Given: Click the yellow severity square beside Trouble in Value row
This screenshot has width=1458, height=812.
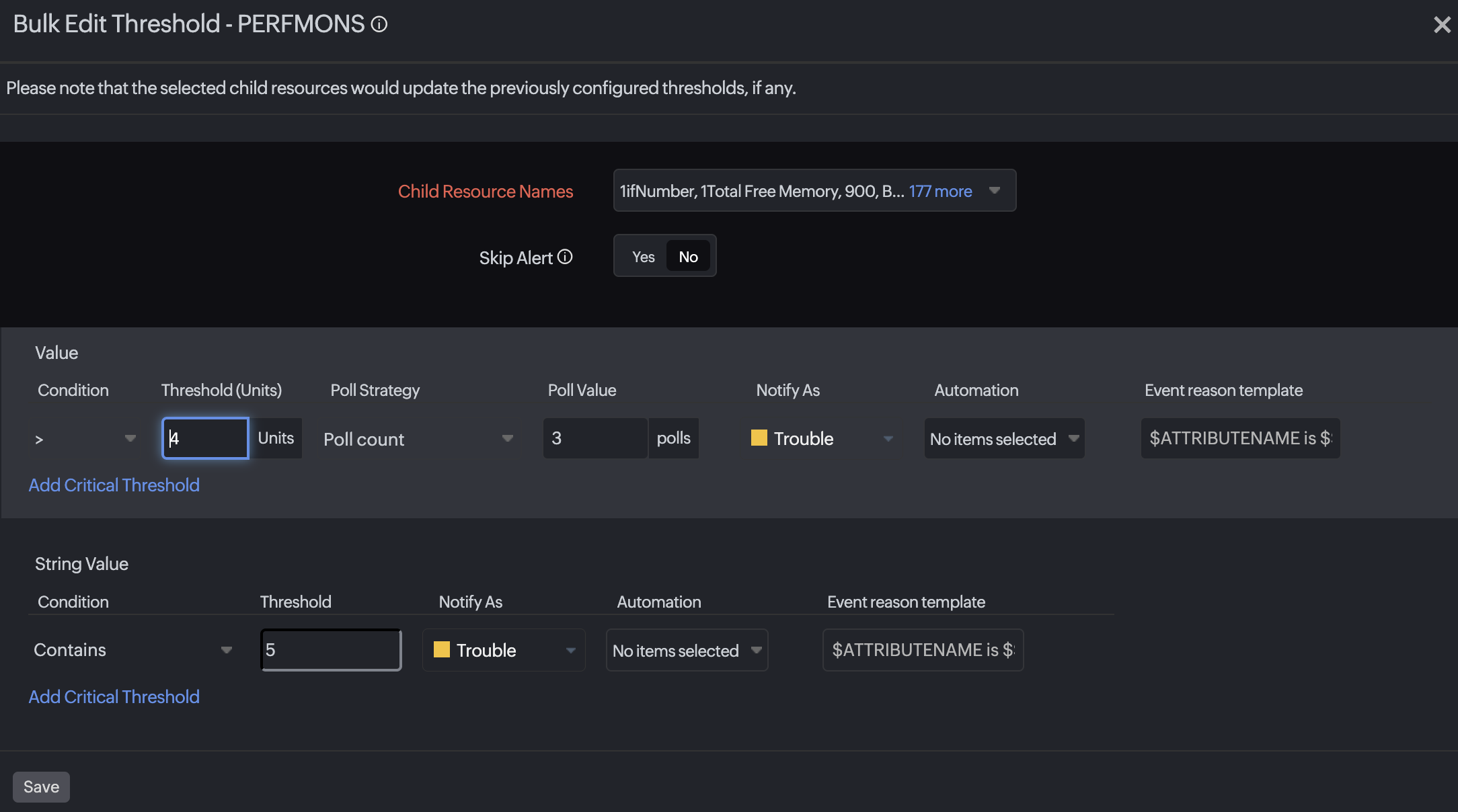Looking at the screenshot, I should coord(759,438).
